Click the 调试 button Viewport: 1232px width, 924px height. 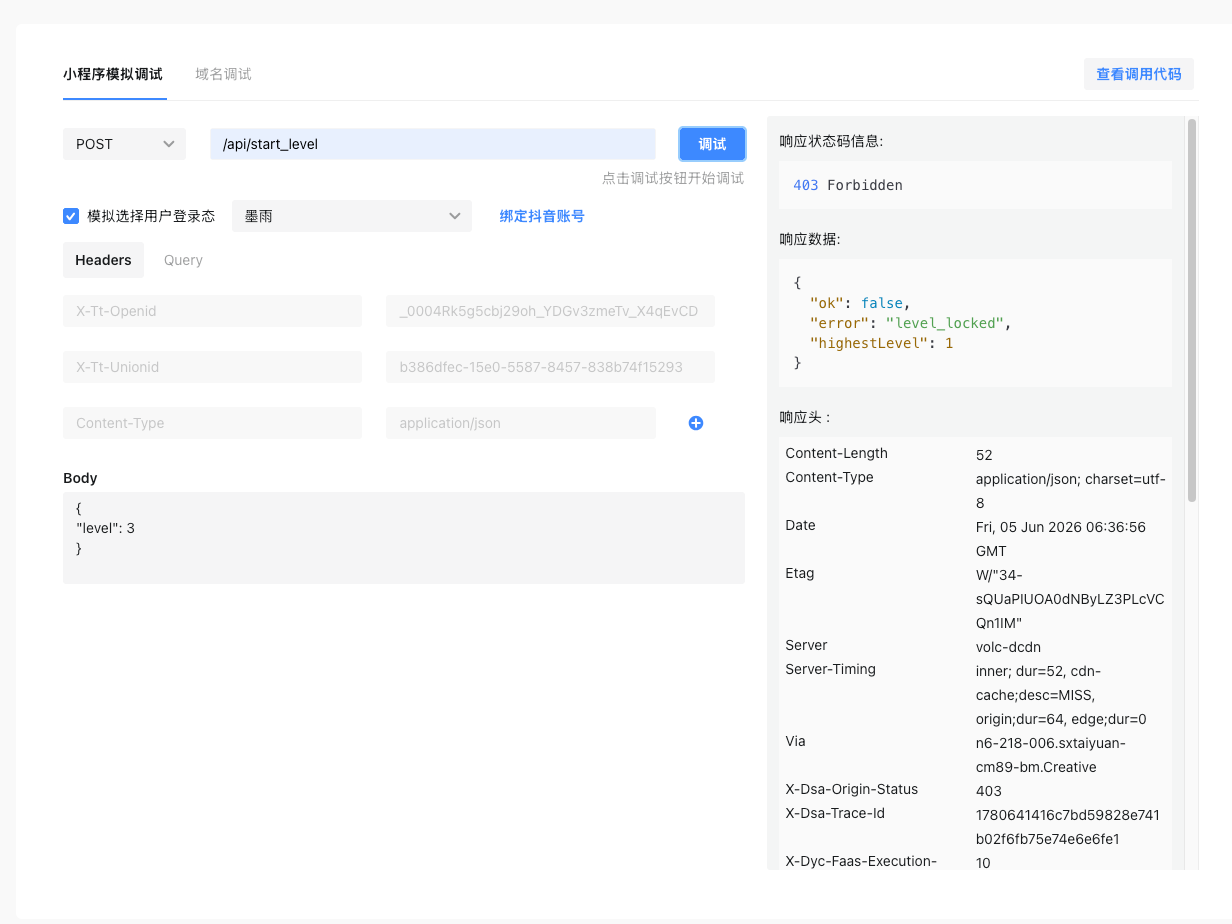click(712, 144)
